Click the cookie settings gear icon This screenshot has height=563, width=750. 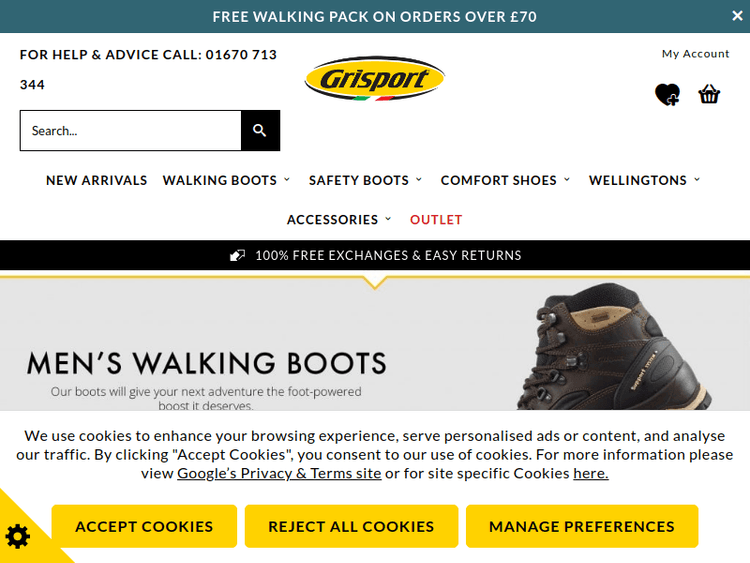[x=18, y=536]
